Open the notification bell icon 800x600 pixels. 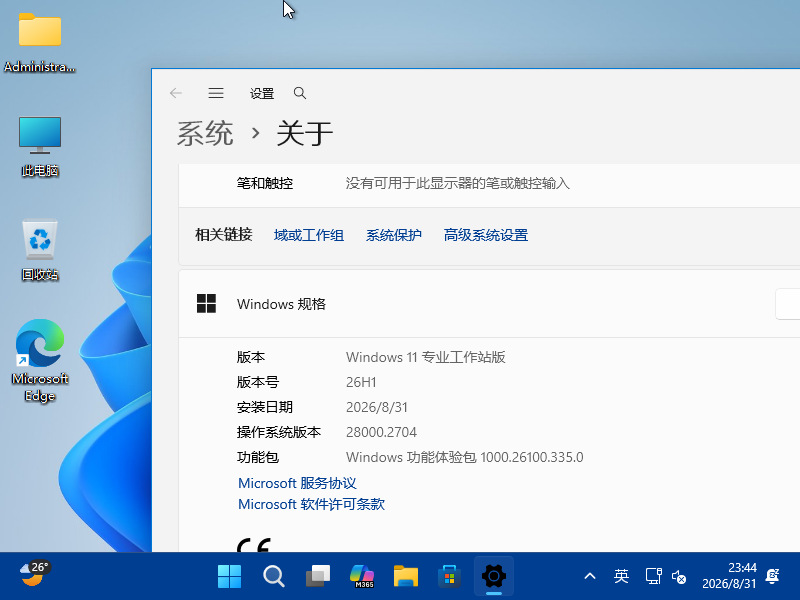click(x=773, y=576)
